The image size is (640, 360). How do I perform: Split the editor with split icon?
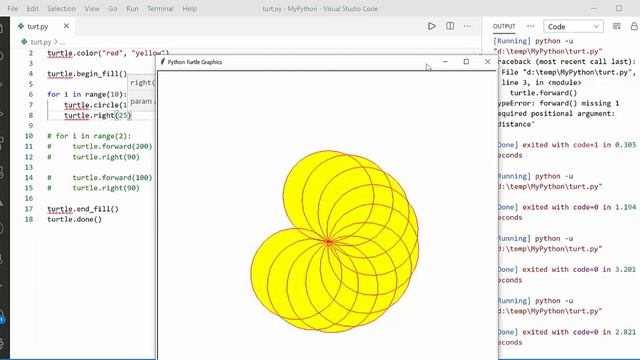450,26
